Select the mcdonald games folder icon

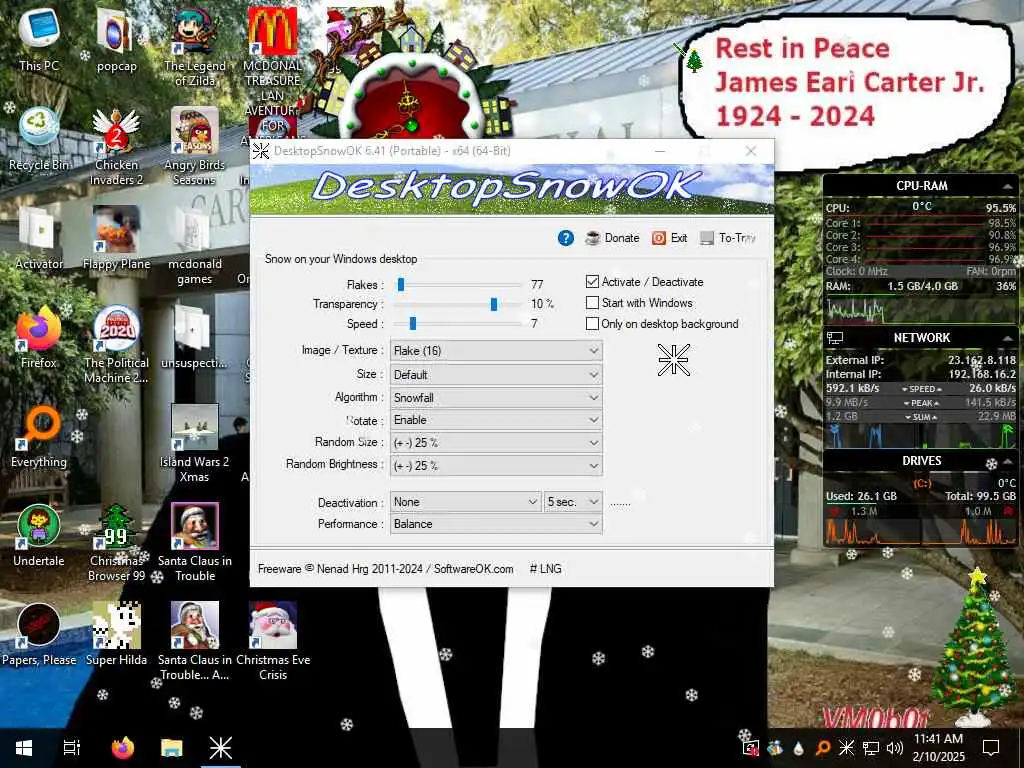(195, 246)
